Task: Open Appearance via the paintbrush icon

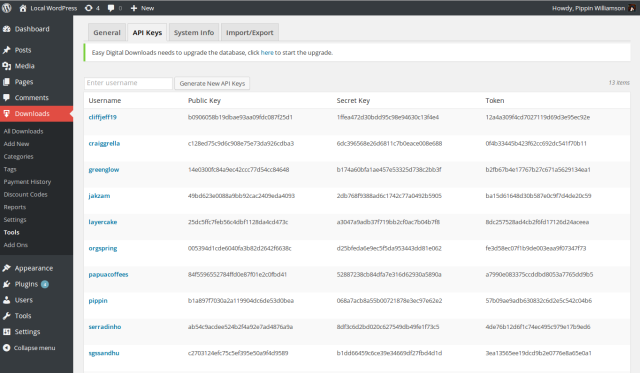Action: [x=7, y=268]
